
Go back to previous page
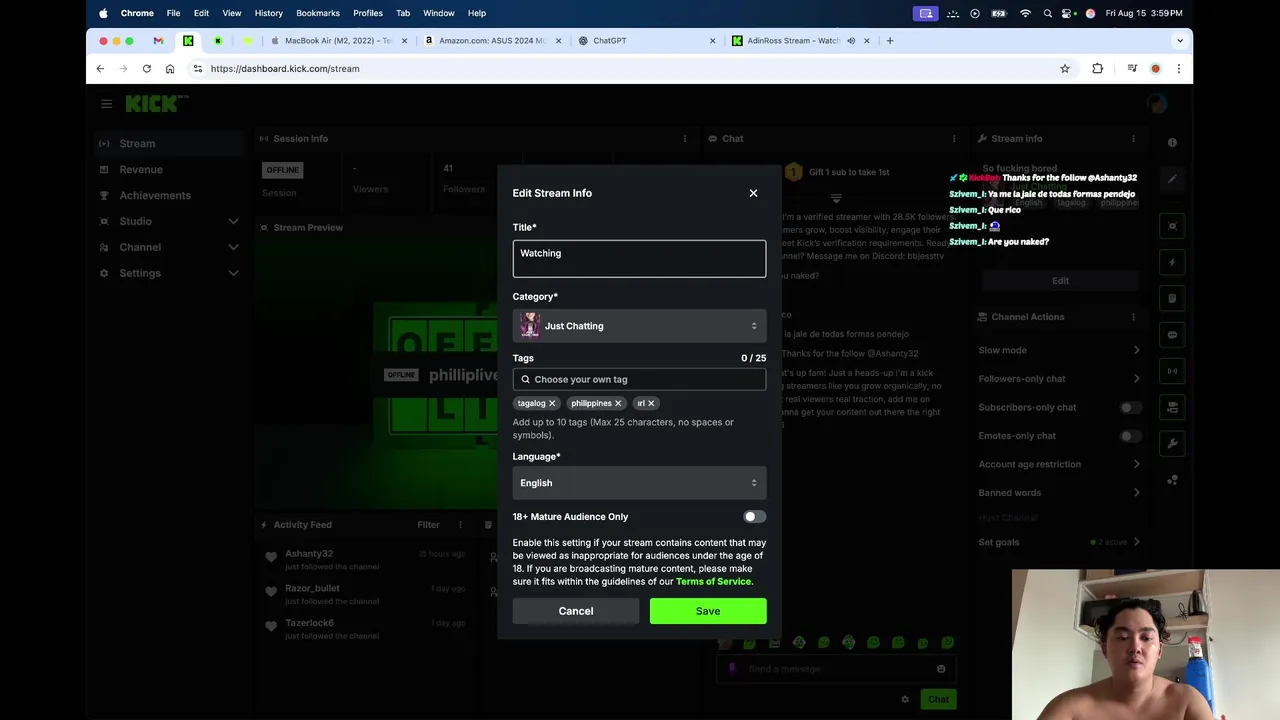100,69
